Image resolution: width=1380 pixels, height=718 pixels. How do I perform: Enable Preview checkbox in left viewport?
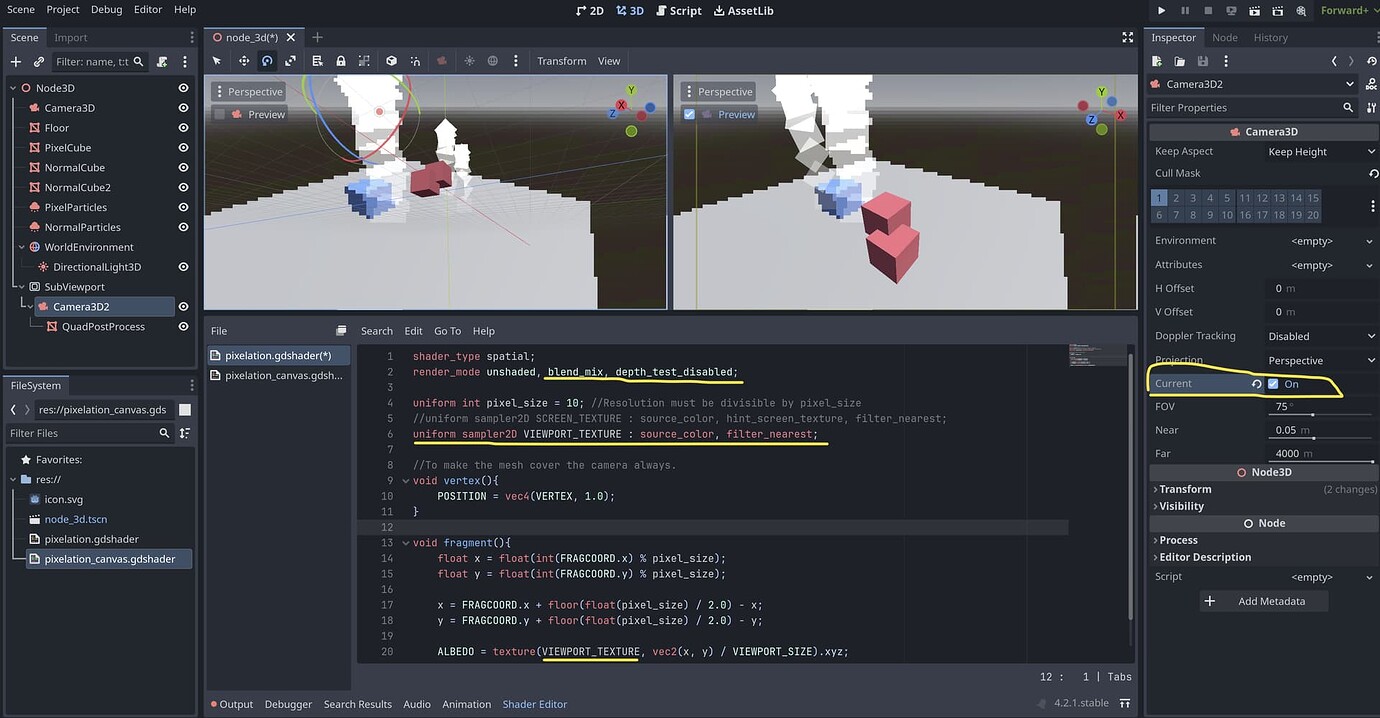tap(219, 114)
